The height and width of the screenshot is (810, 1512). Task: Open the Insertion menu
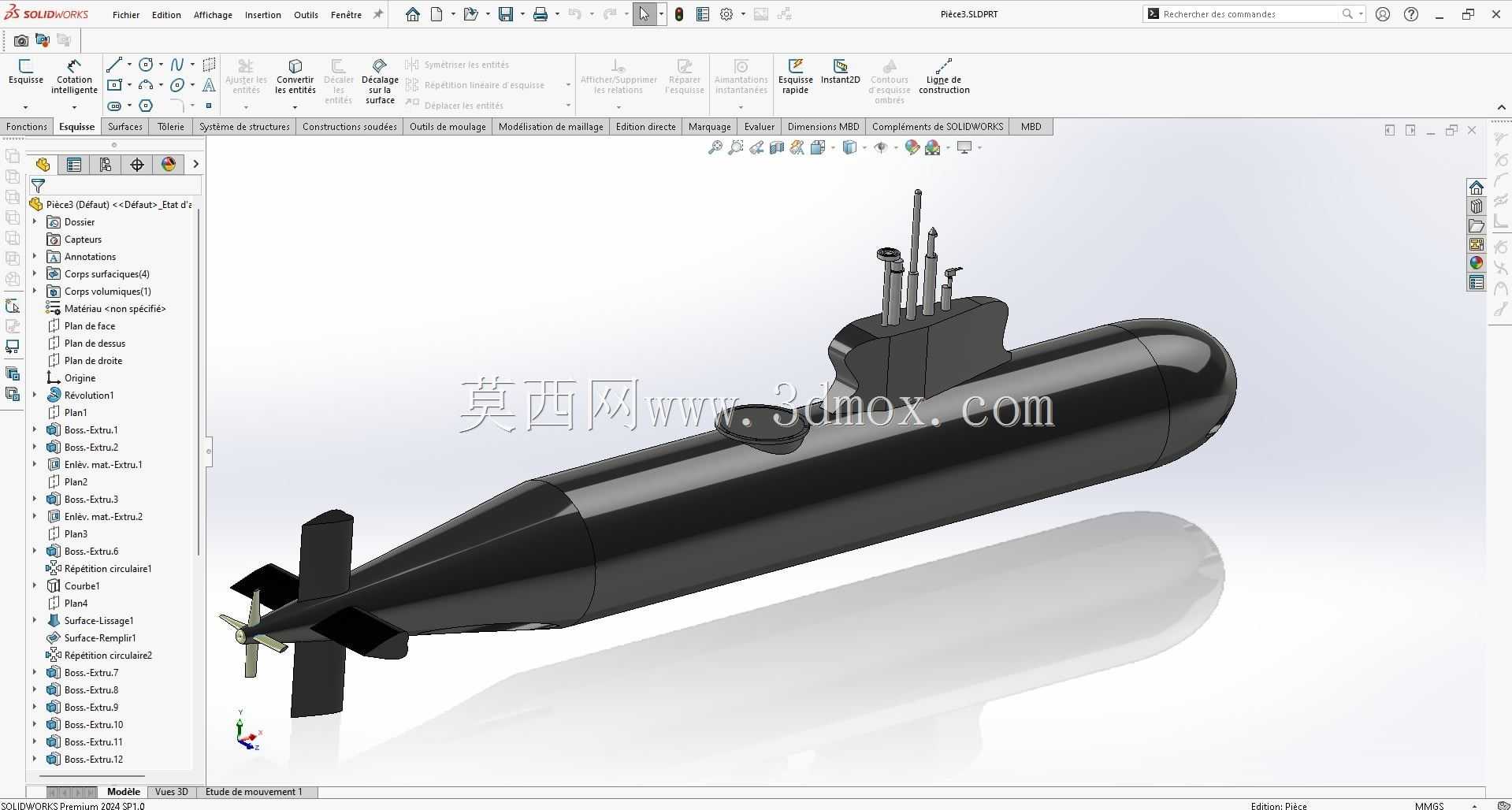click(263, 14)
